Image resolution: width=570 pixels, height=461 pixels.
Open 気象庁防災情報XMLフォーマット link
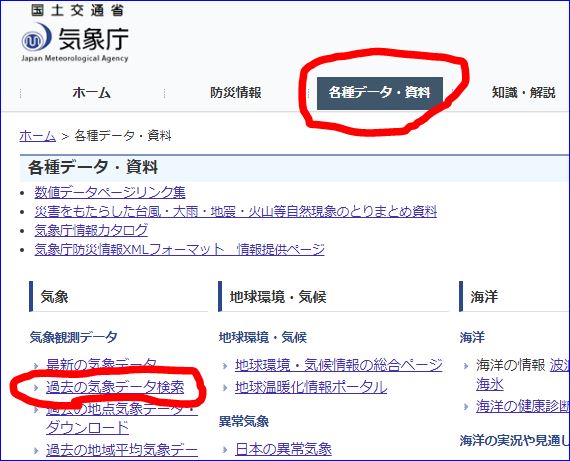pyautogui.click(x=180, y=249)
